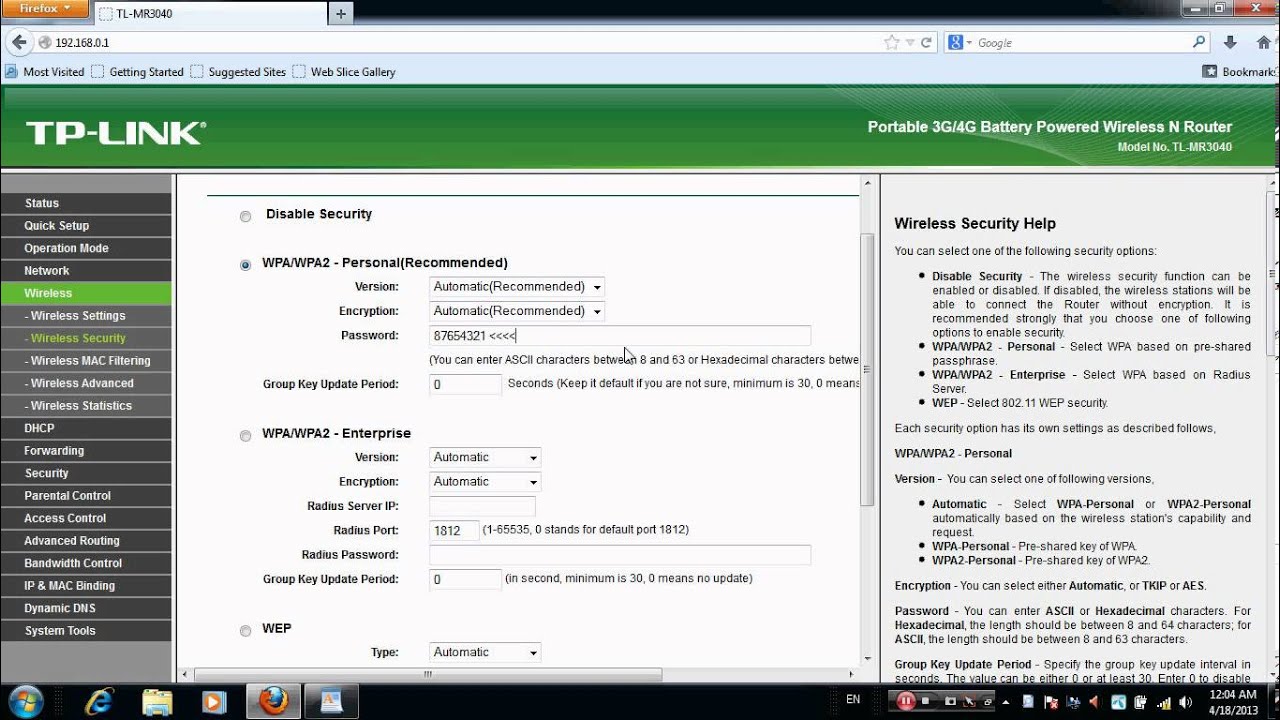Click settings pane horizontal scrollbar

(428, 674)
